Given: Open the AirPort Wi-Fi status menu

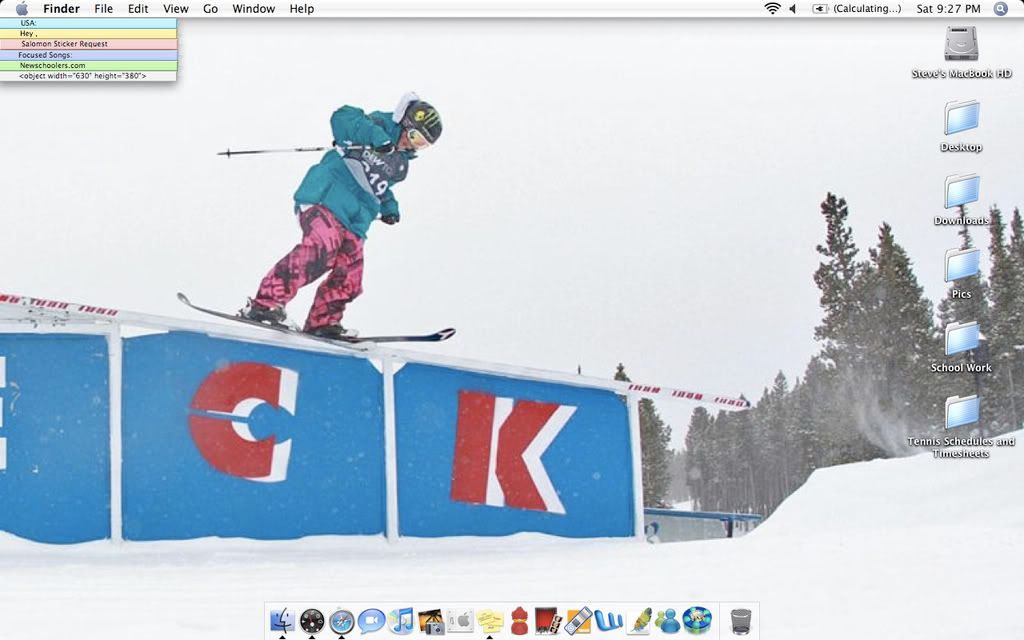Looking at the screenshot, I should click(772, 8).
